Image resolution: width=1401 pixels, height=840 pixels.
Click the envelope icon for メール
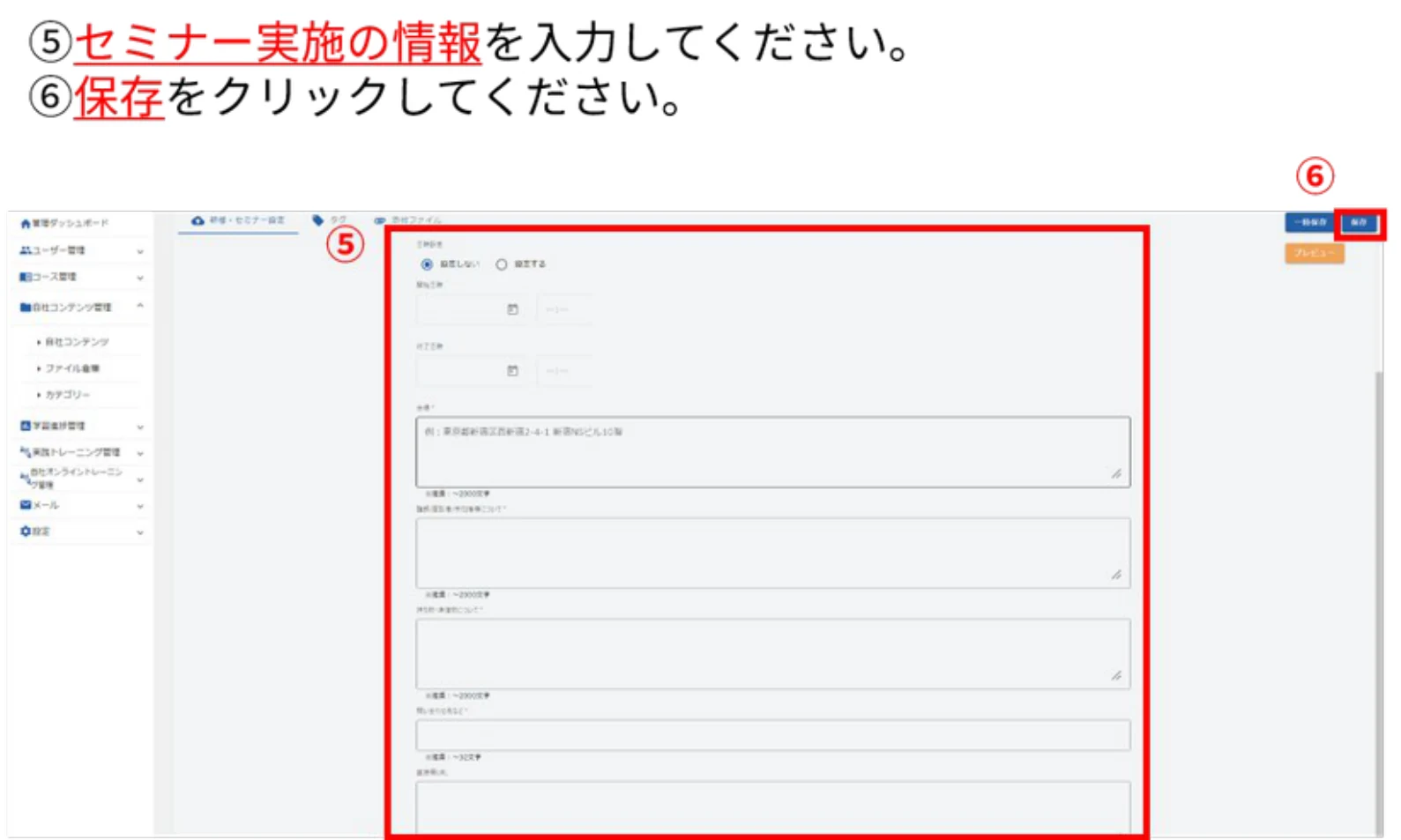coord(25,505)
